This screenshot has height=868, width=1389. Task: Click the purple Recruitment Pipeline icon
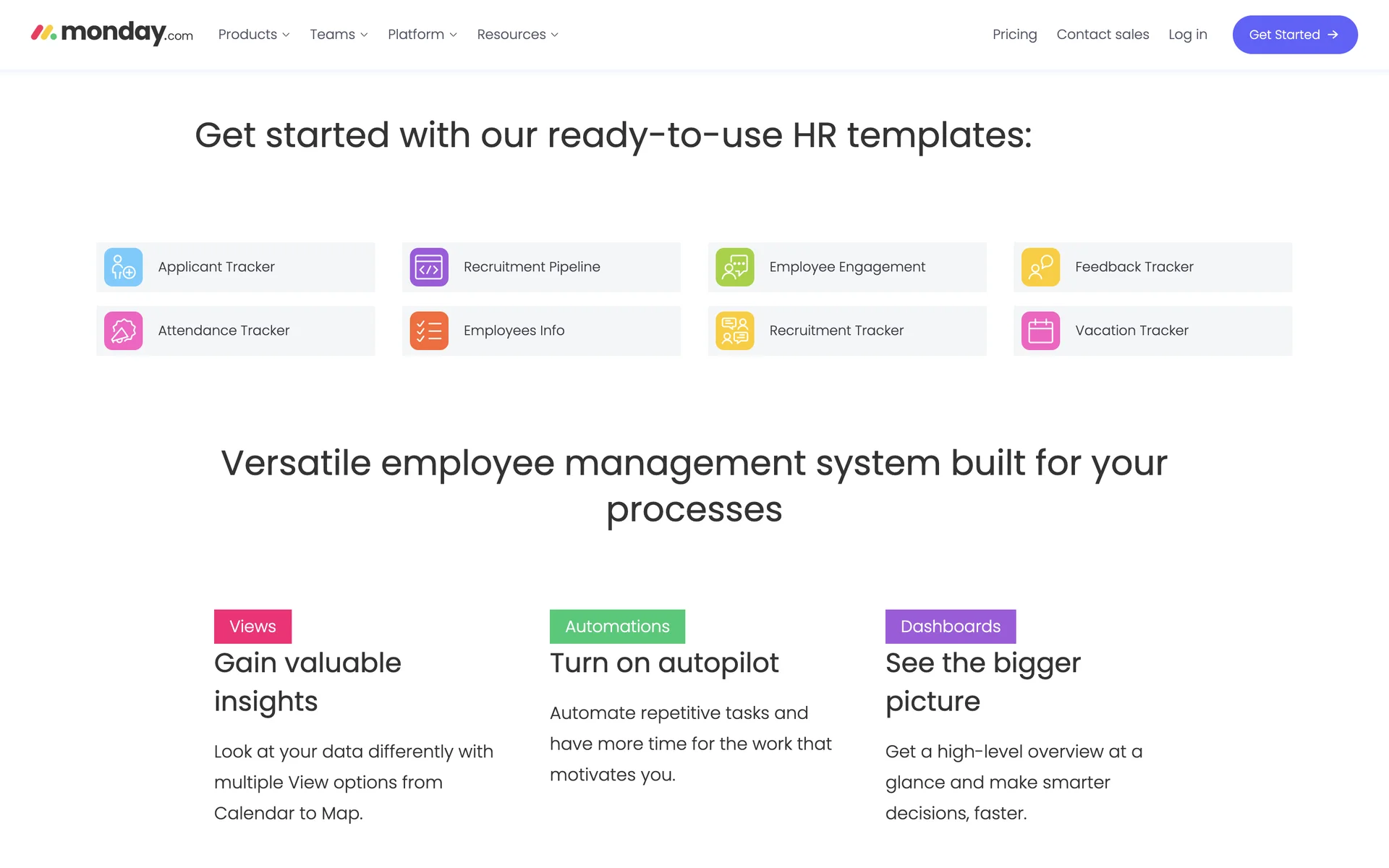click(x=429, y=267)
